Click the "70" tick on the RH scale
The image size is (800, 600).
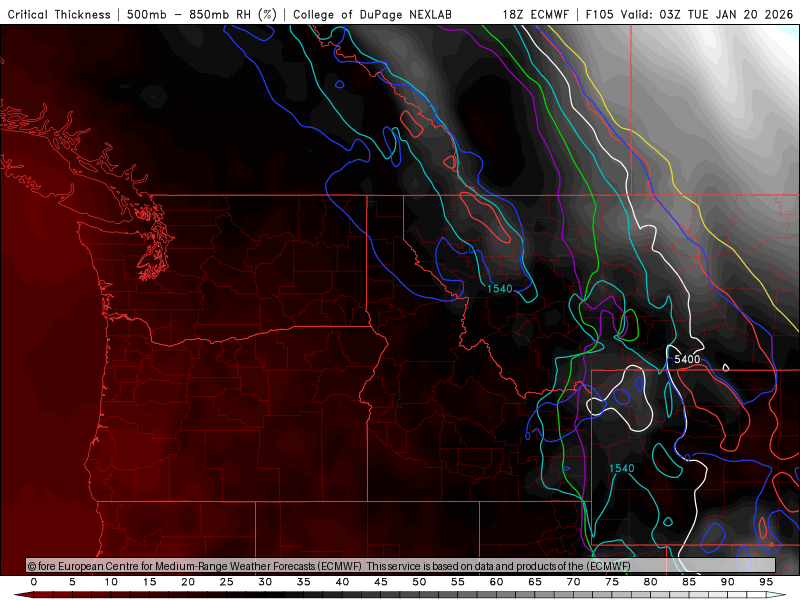coord(573,582)
